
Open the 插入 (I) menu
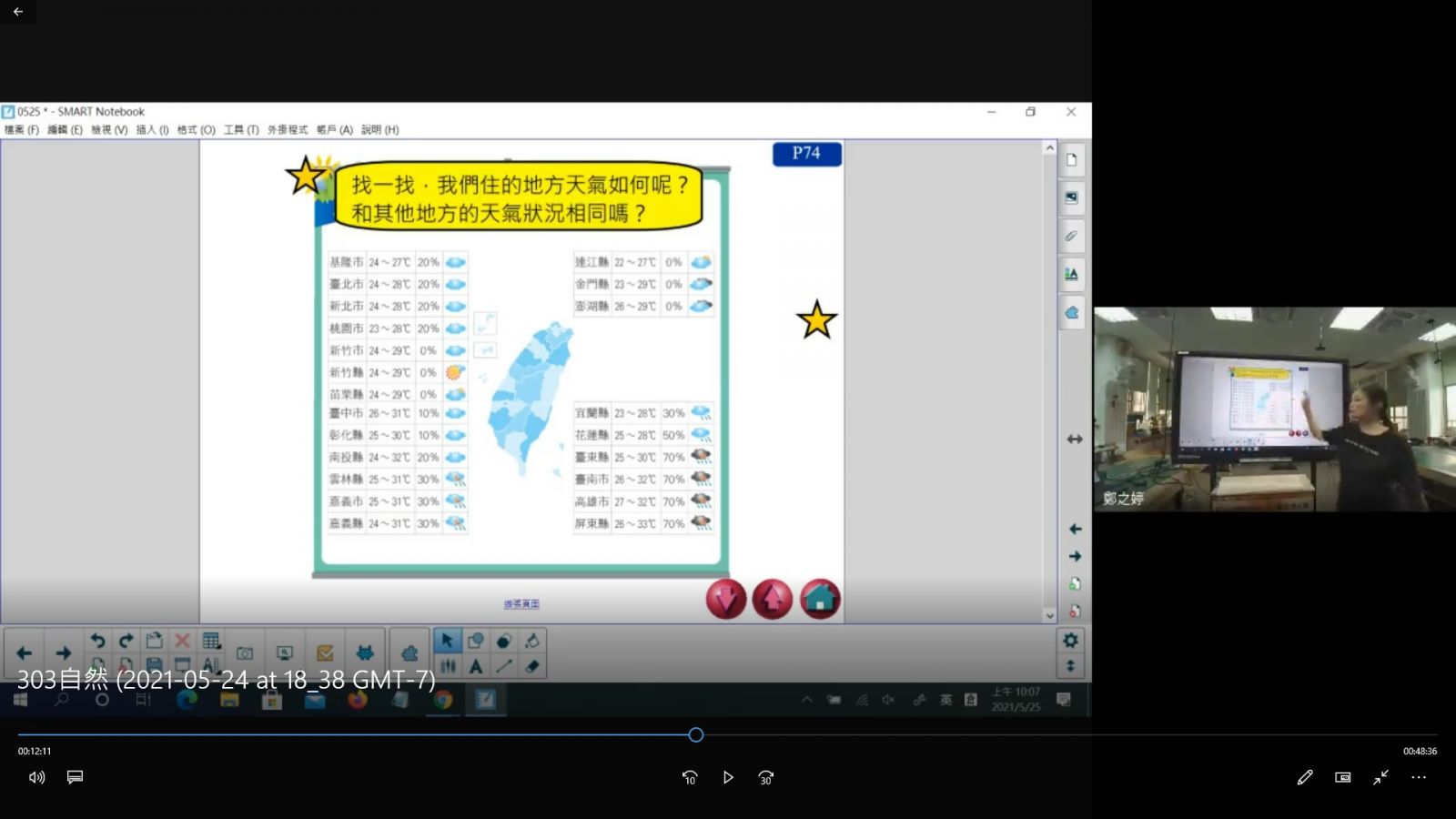tap(152, 130)
